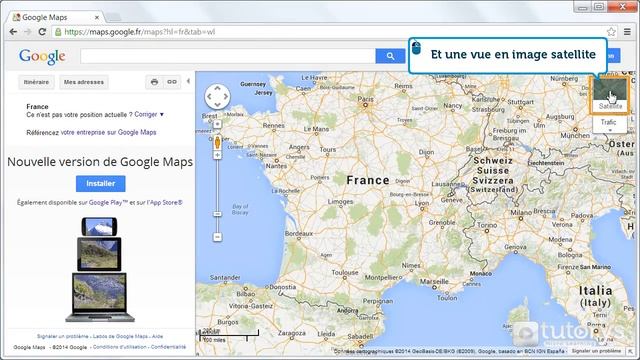Screen dimensions: 640x360
Task: Click the Paris city label on the map
Action: point(365,99)
